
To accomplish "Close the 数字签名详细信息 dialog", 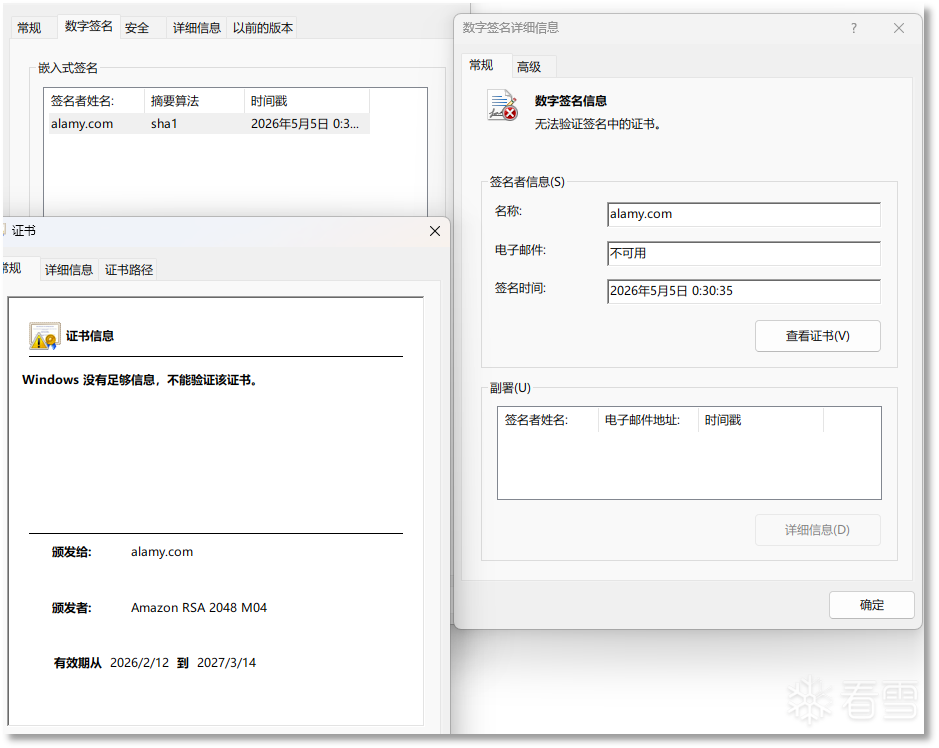I will [x=898, y=28].
